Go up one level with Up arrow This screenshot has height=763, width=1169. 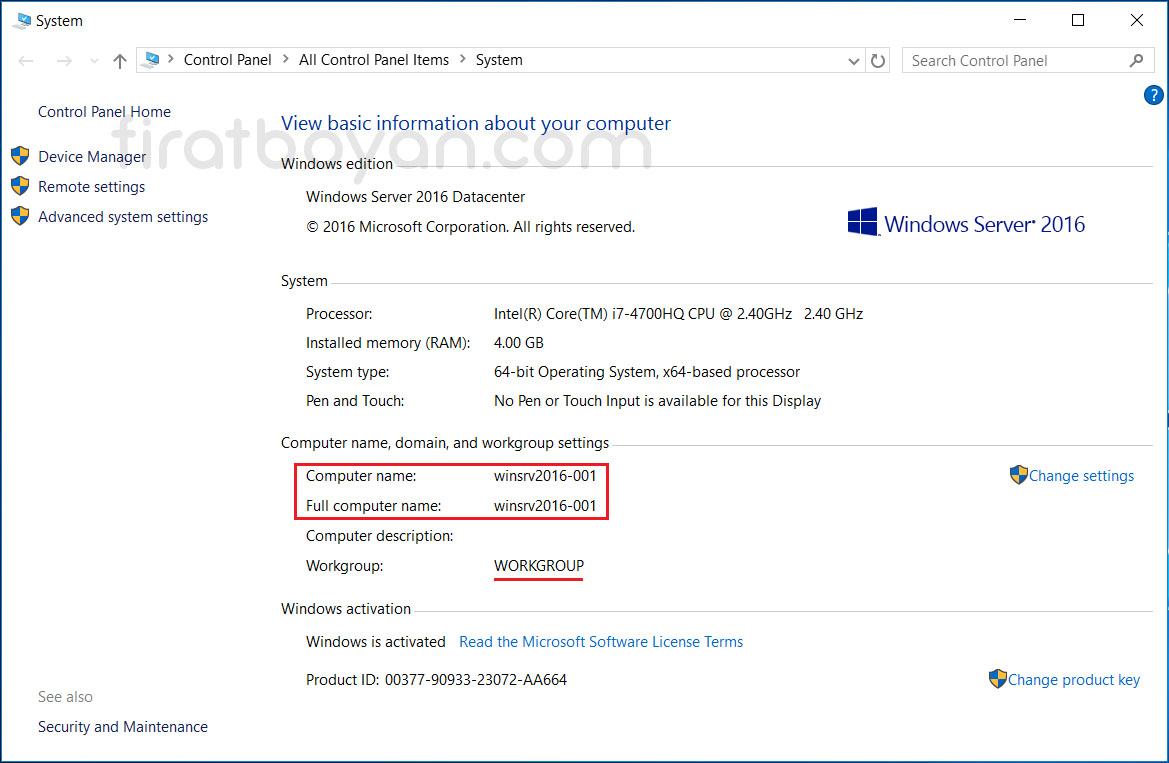(x=119, y=61)
